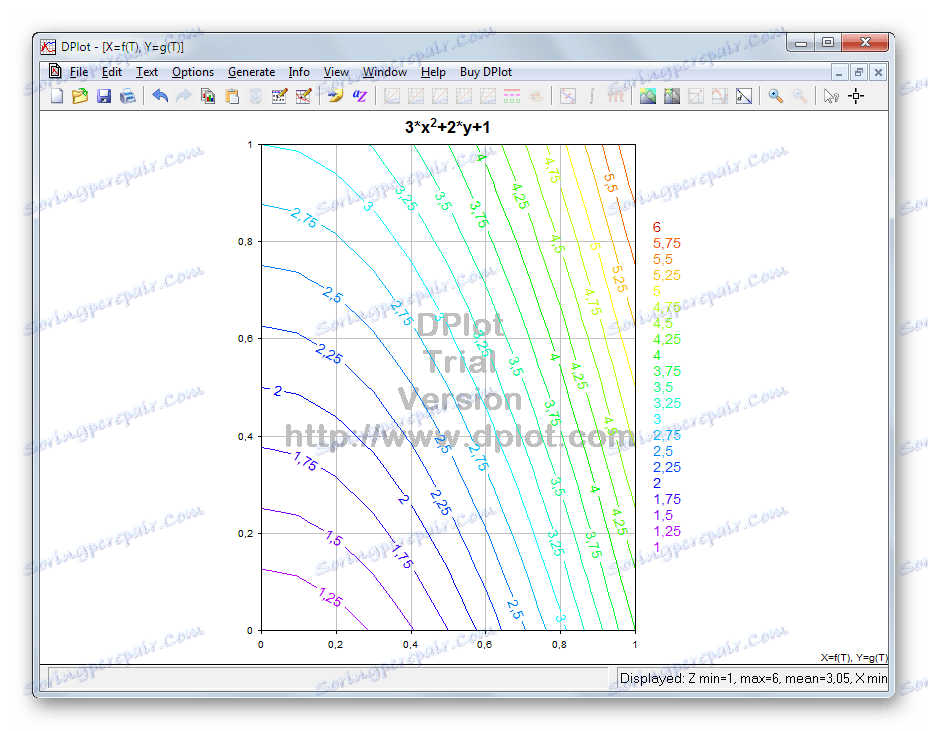Viewport: 928px width, 731px height.
Task: Select the crosshair cursor tool
Action: (856, 96)
